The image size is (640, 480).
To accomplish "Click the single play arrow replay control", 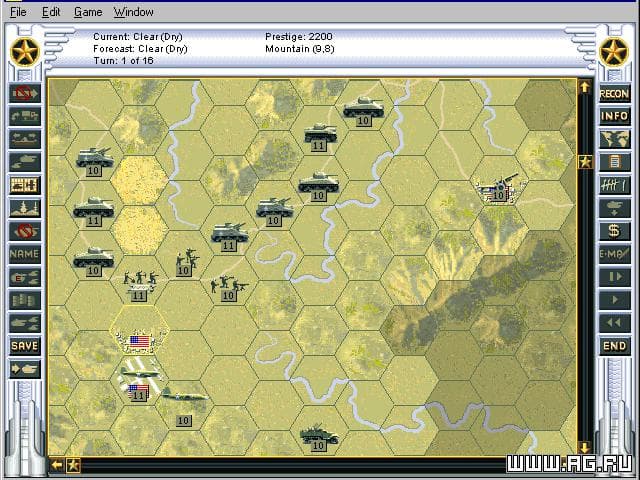I will 614,300.
